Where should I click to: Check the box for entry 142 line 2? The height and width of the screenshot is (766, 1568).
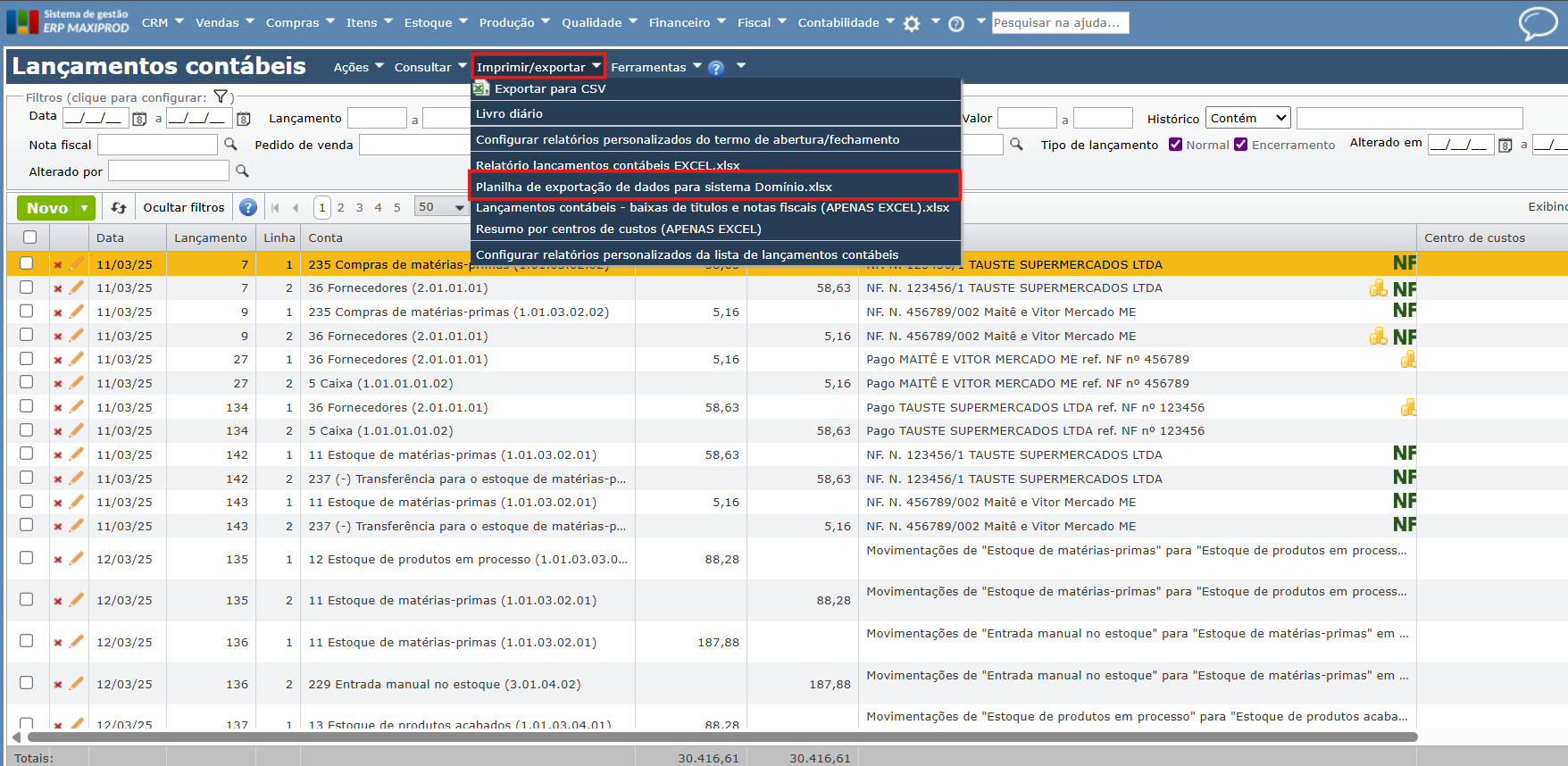(x=26, y=478)
